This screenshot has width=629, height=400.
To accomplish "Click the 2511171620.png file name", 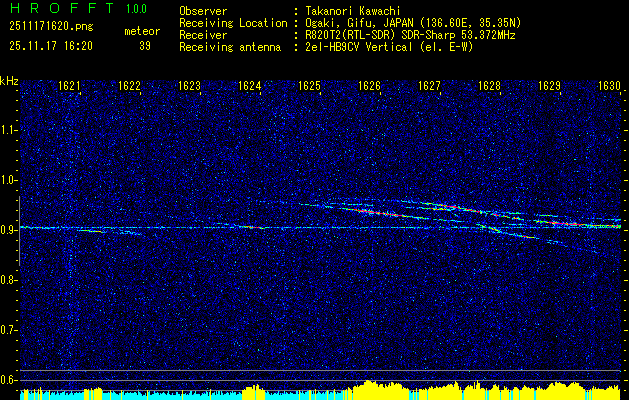I will pos(51,27).
